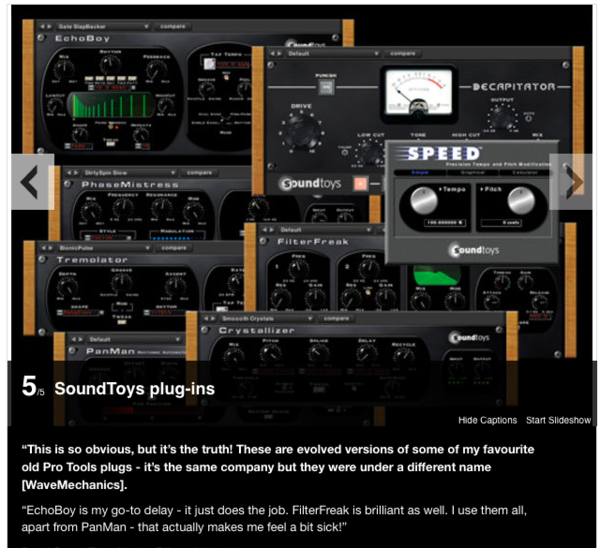Advance to the next slide arrow
Image resolution: width=600 pixels, height=548 pixels.
click(571, 182)
